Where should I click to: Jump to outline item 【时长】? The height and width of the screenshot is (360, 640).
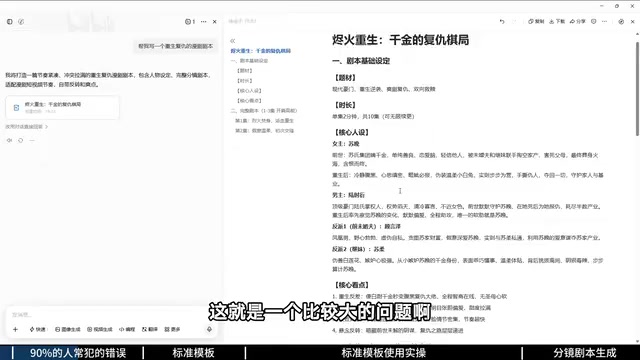244,81
